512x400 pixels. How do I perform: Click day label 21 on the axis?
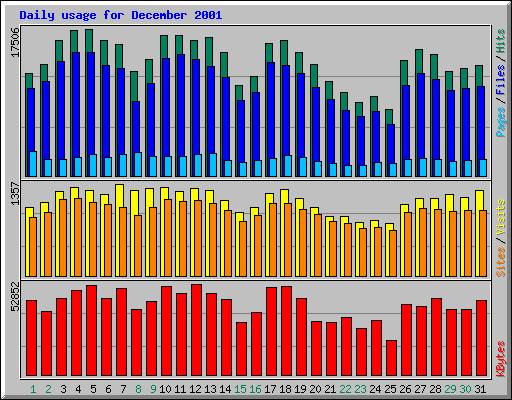point(330,389)
